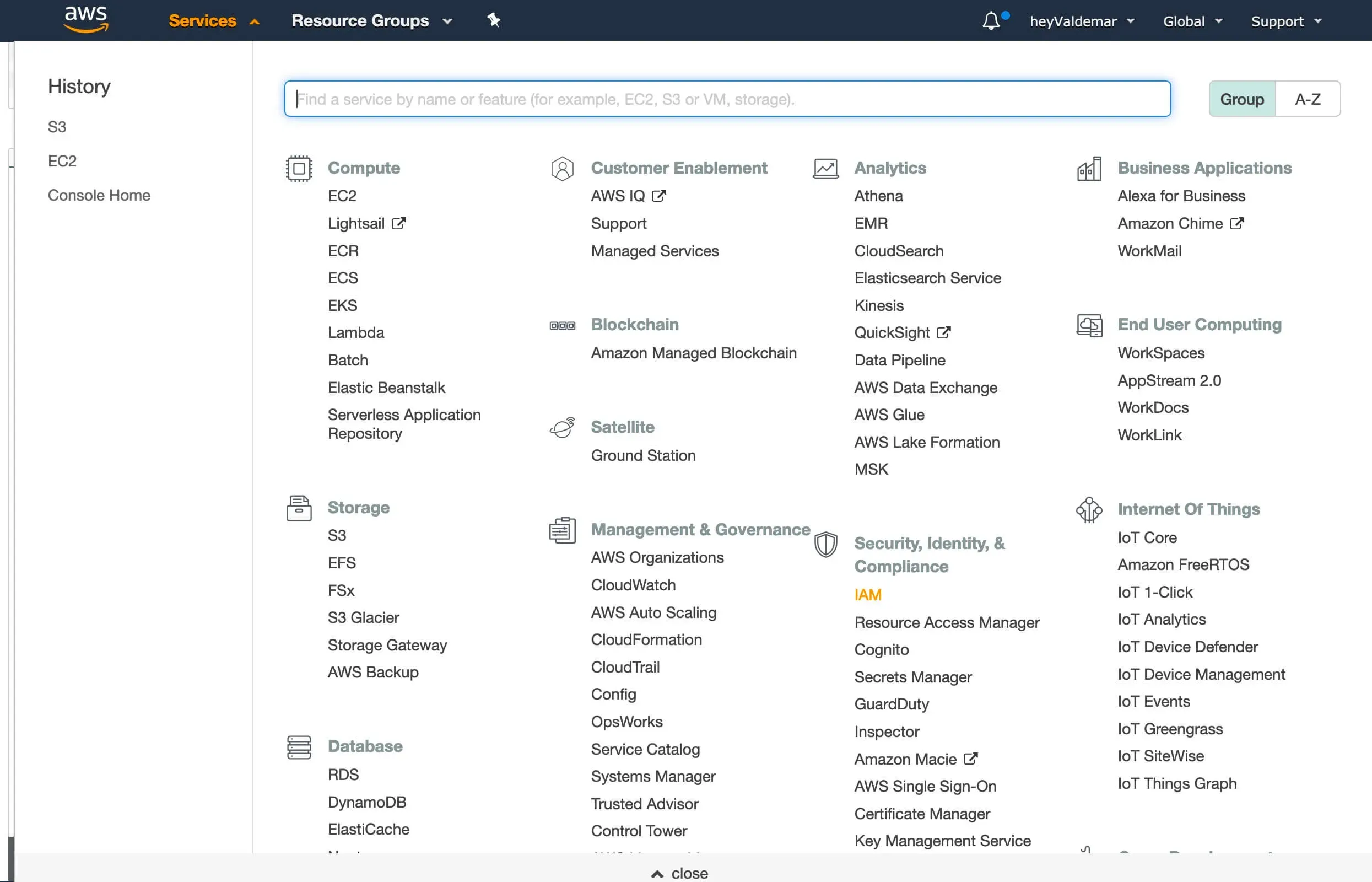Open the heyValdemar account dropdown

(x=1082, y=21)
